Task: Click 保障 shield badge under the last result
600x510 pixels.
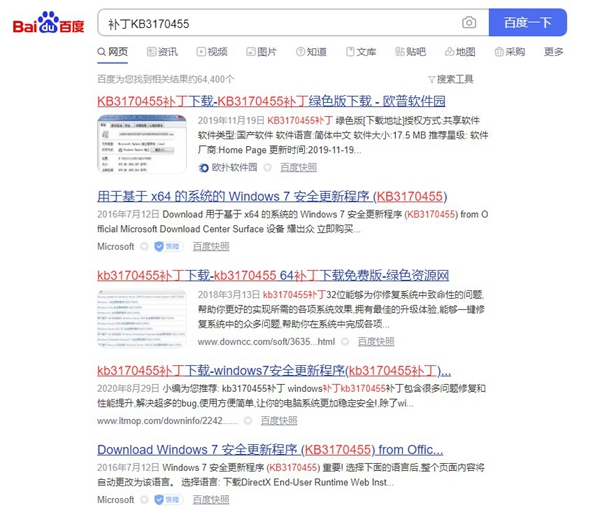Action: click(x=168, y=500)
